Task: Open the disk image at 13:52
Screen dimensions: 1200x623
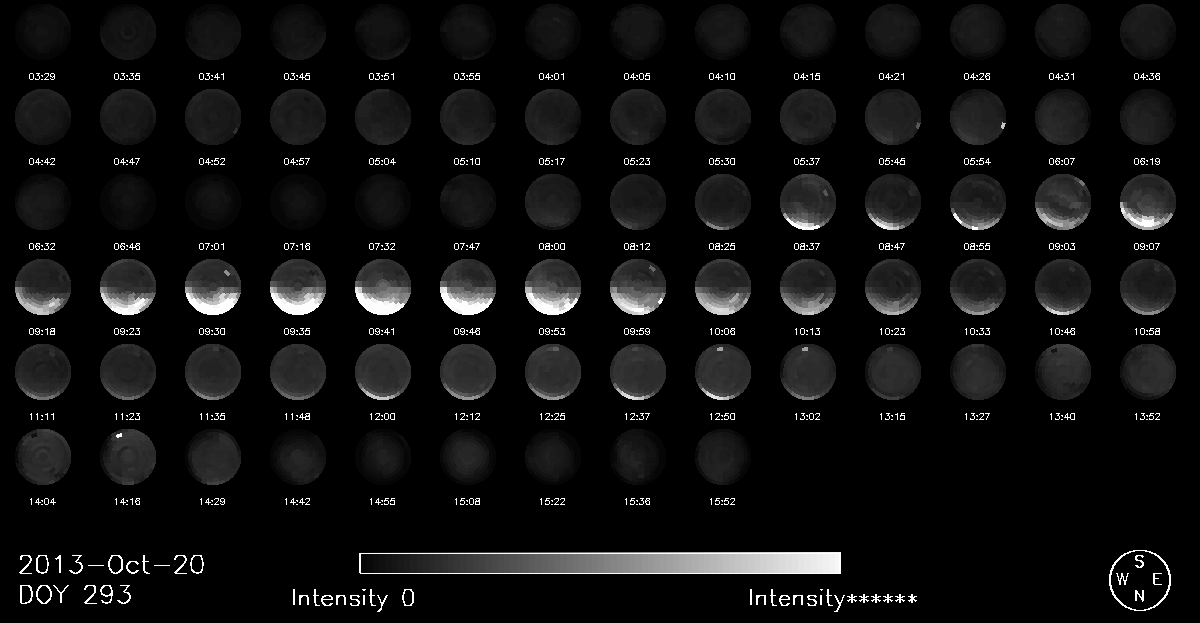Action: click(x=1147, y=373)
